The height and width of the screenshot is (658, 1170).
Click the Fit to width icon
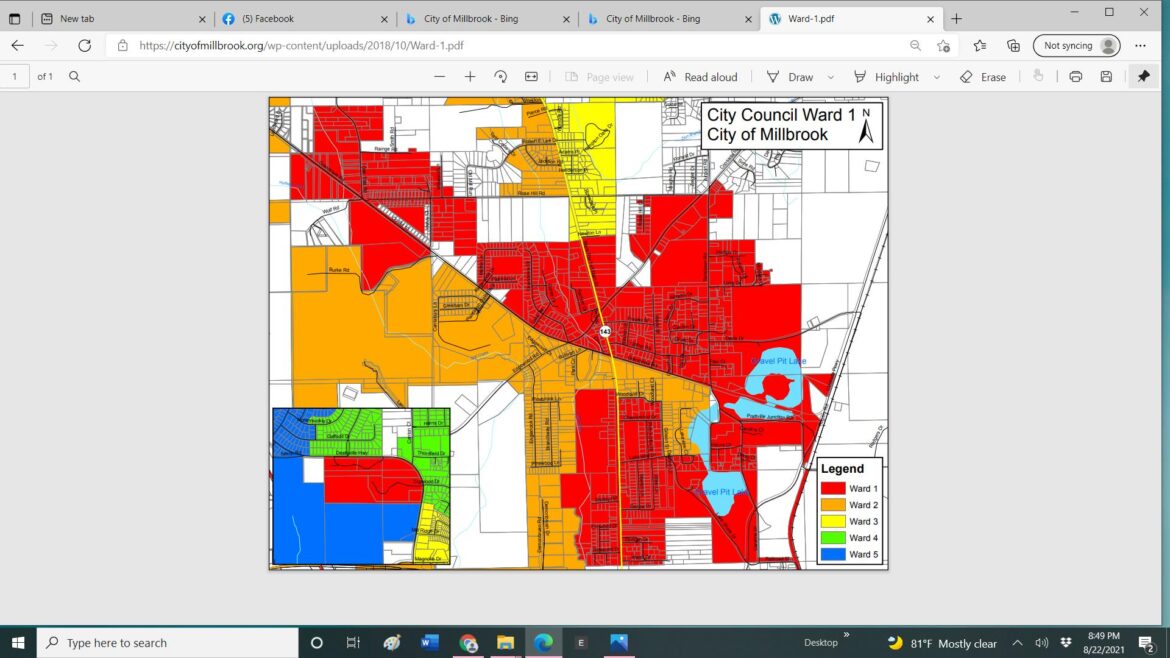[x=531, y=77]
